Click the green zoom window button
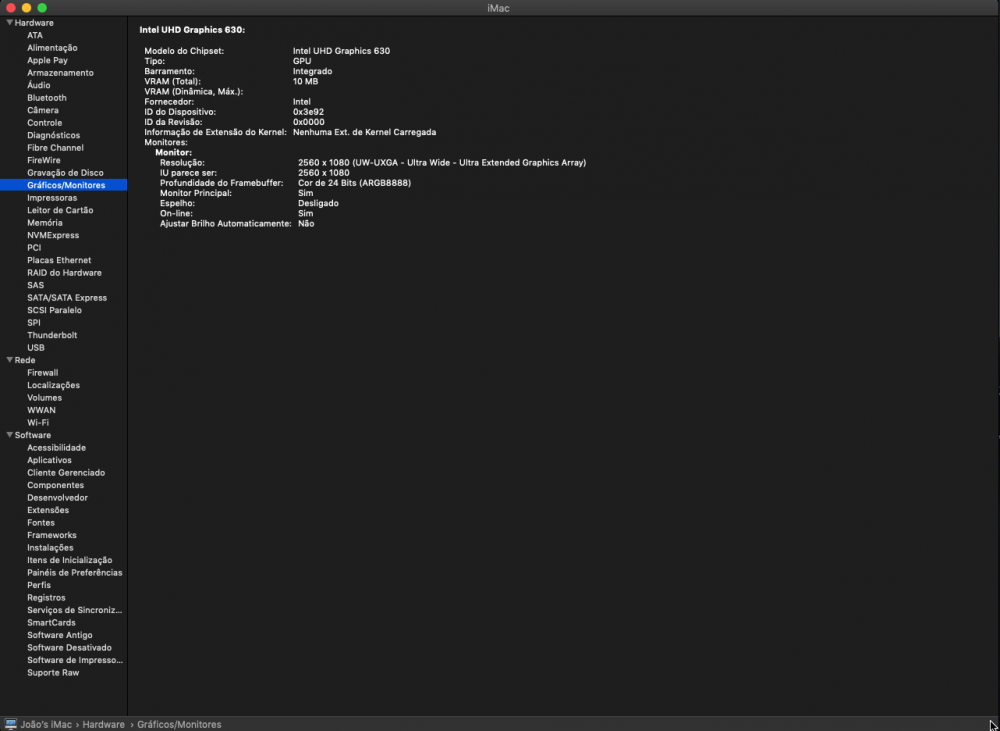This screenshot has width=1000, height=731. tap(42, 8)
